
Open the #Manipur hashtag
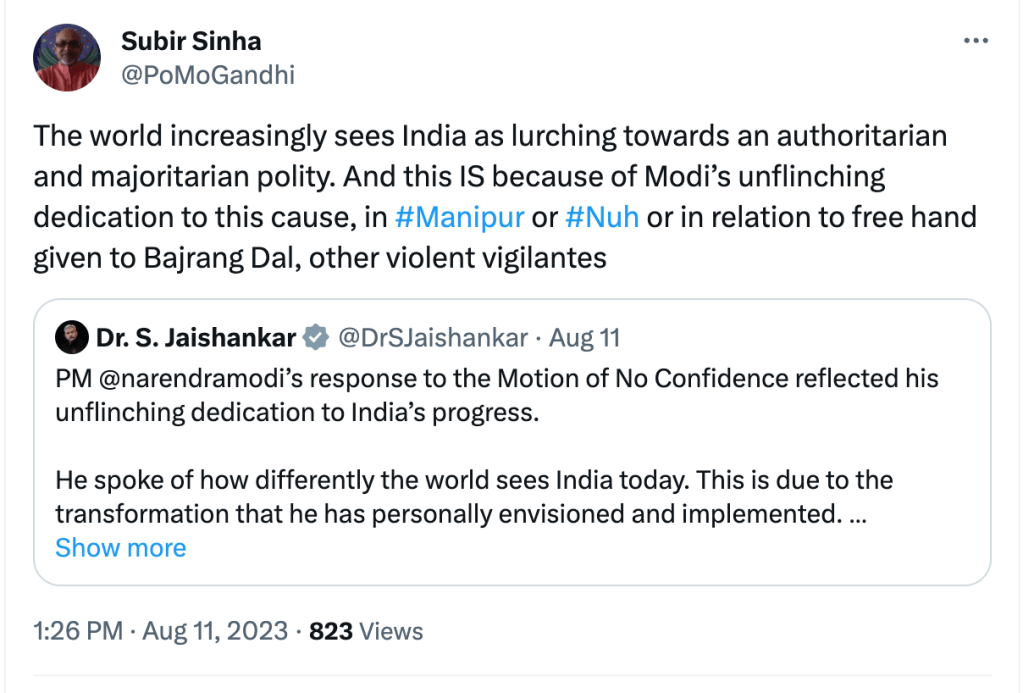(460, 217)
